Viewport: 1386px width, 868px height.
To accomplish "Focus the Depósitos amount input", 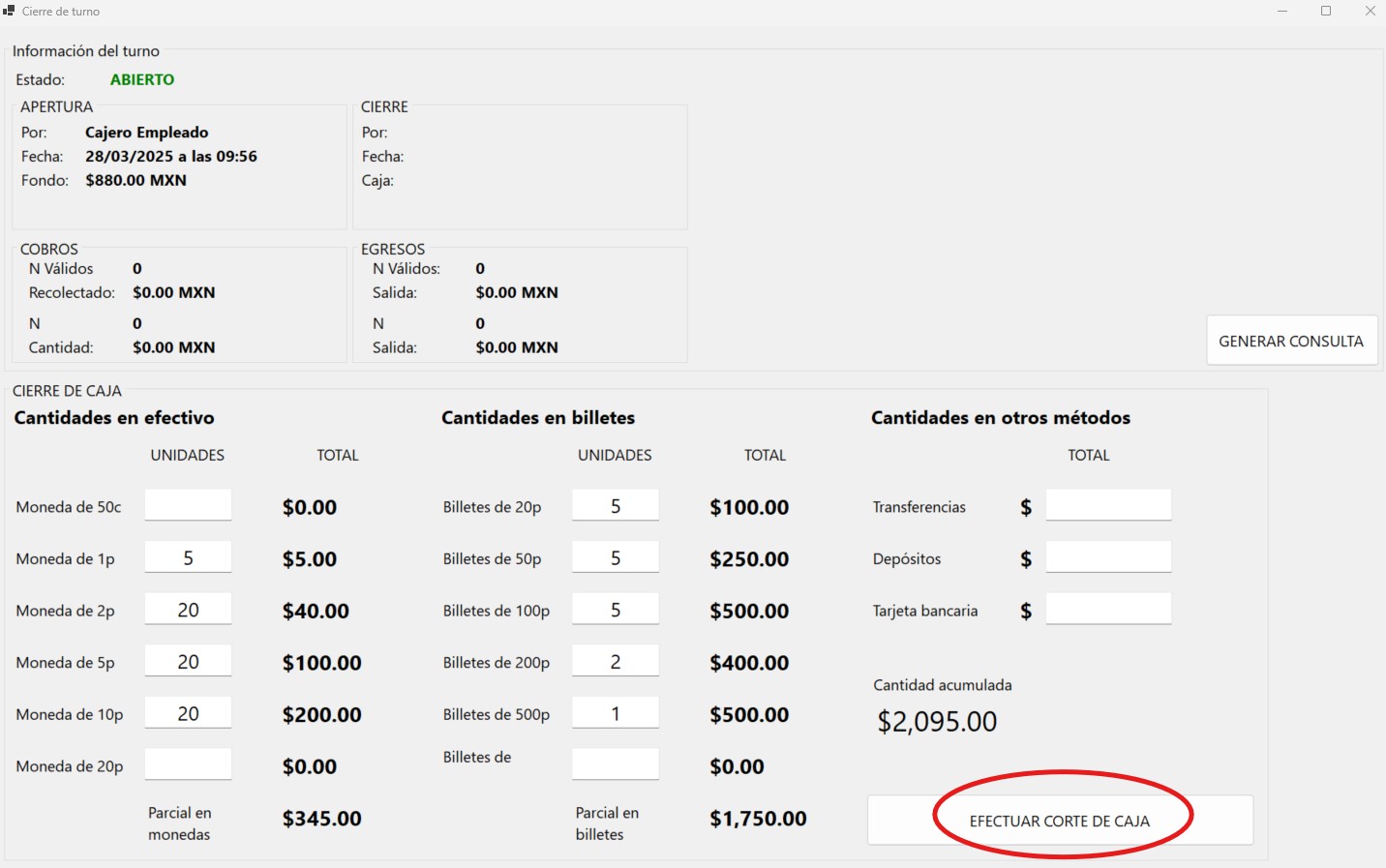I will coord(1108,557).
